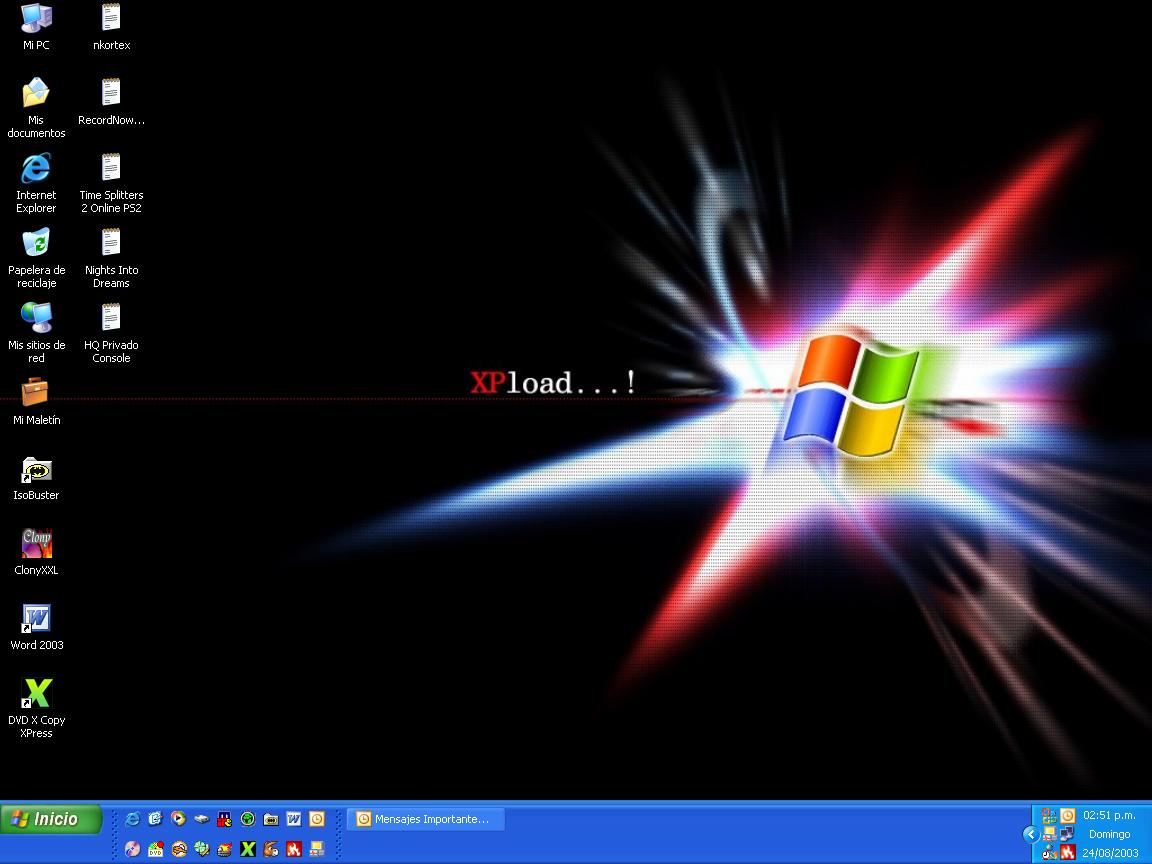This screenshot has width=1152, height=864.
Task: Expand hidden tray icons with the arrow
Action: point(1030,834)
